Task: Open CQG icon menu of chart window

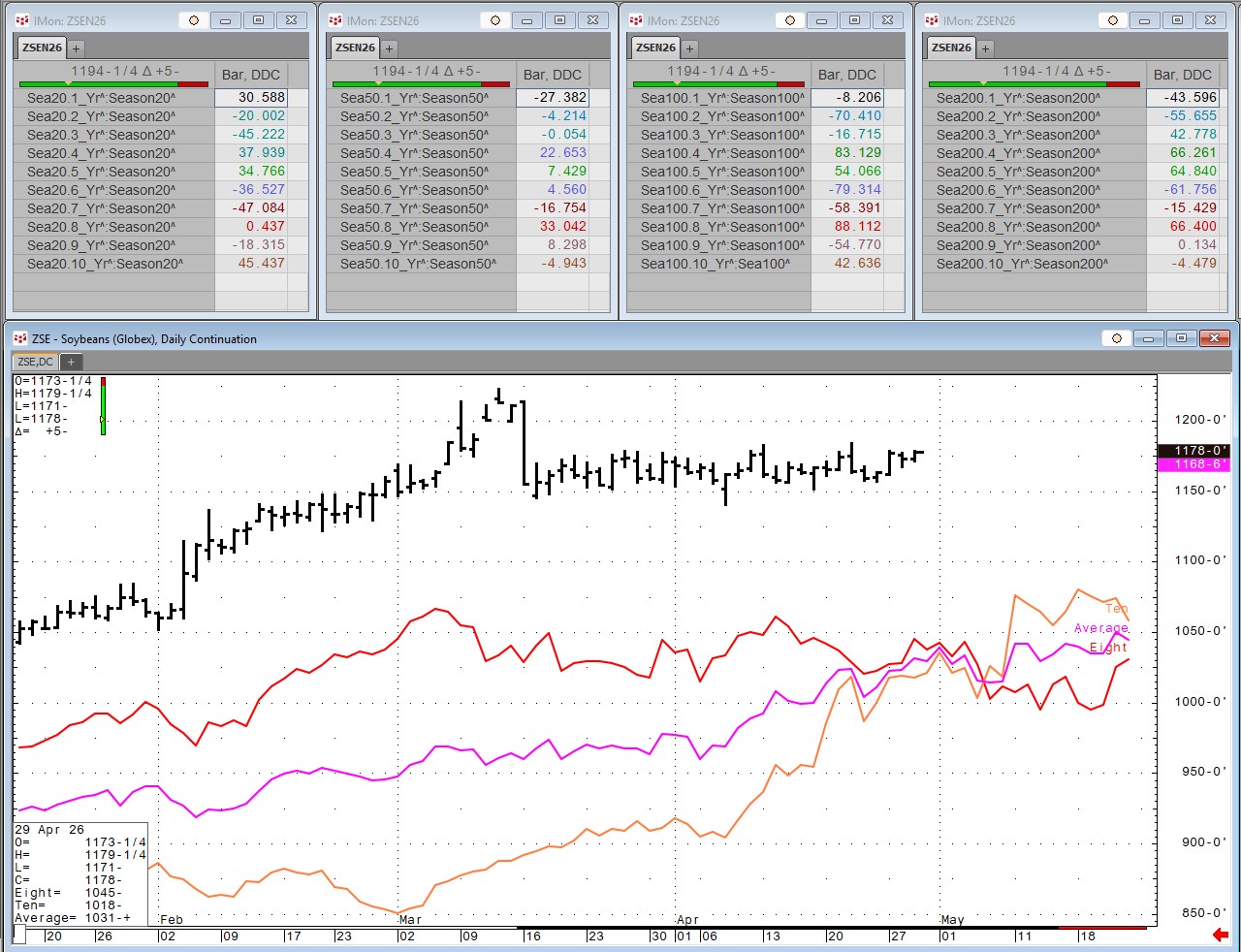Action: click(20, 338)
